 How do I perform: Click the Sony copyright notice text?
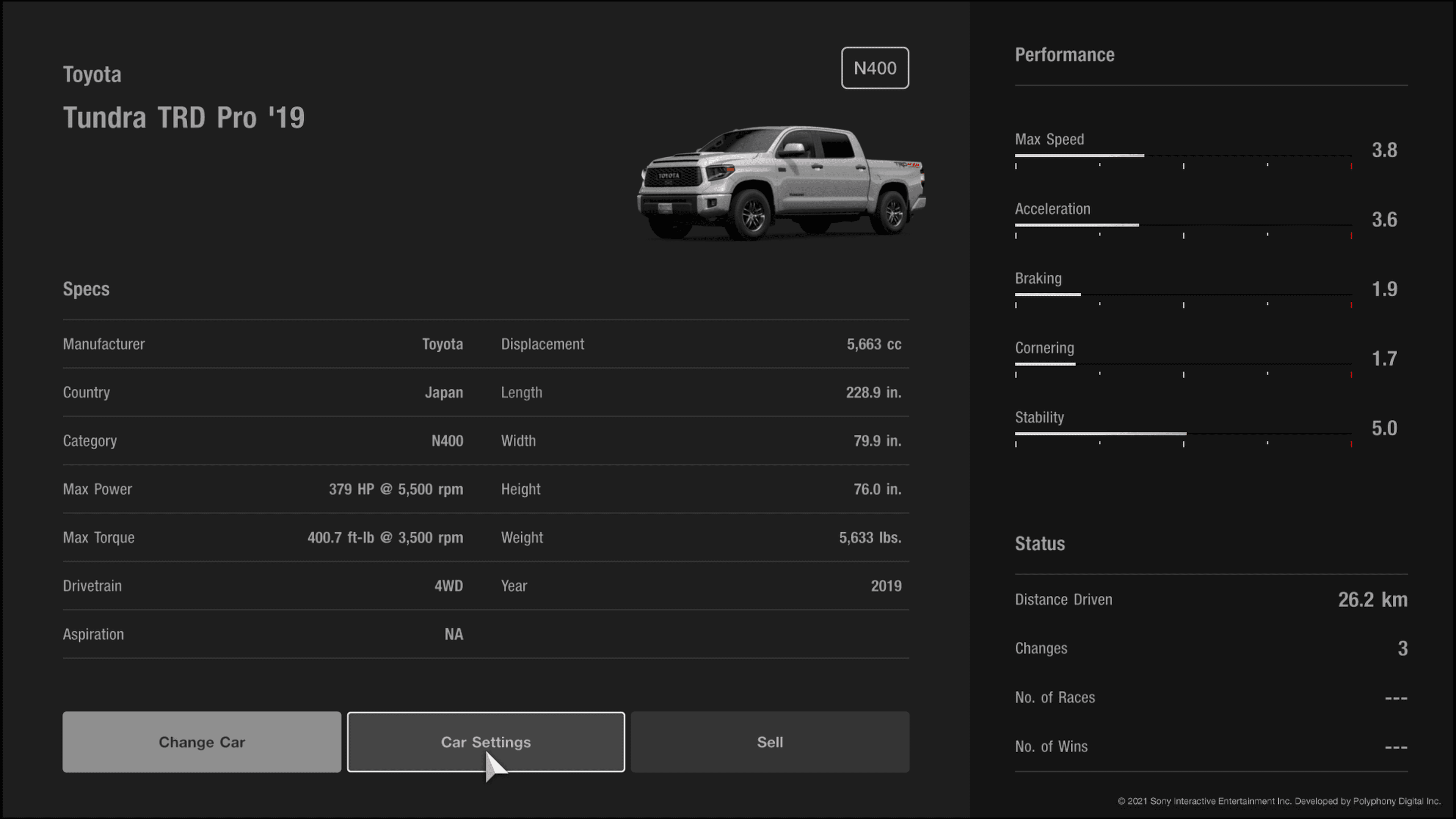pyautogui.click(x=1279, y=801)
